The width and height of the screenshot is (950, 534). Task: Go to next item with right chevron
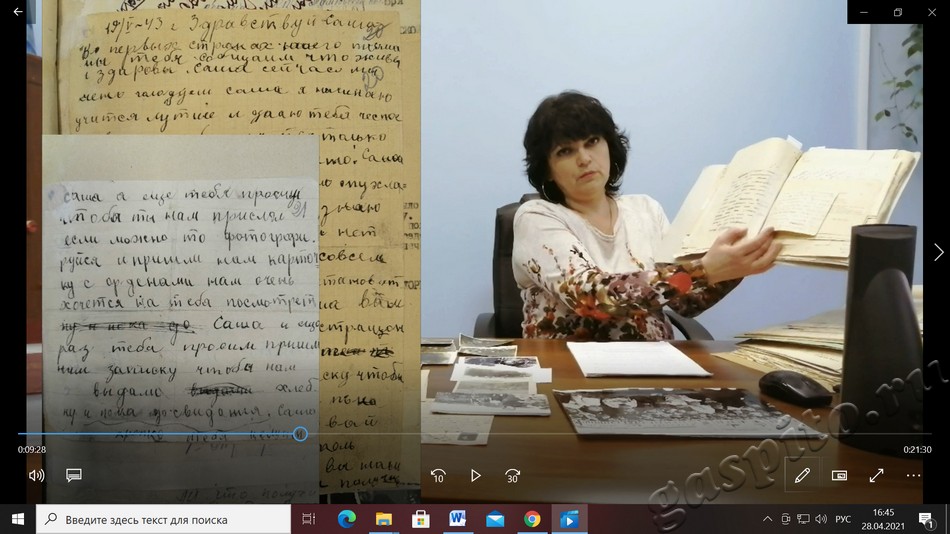point(938,252)
